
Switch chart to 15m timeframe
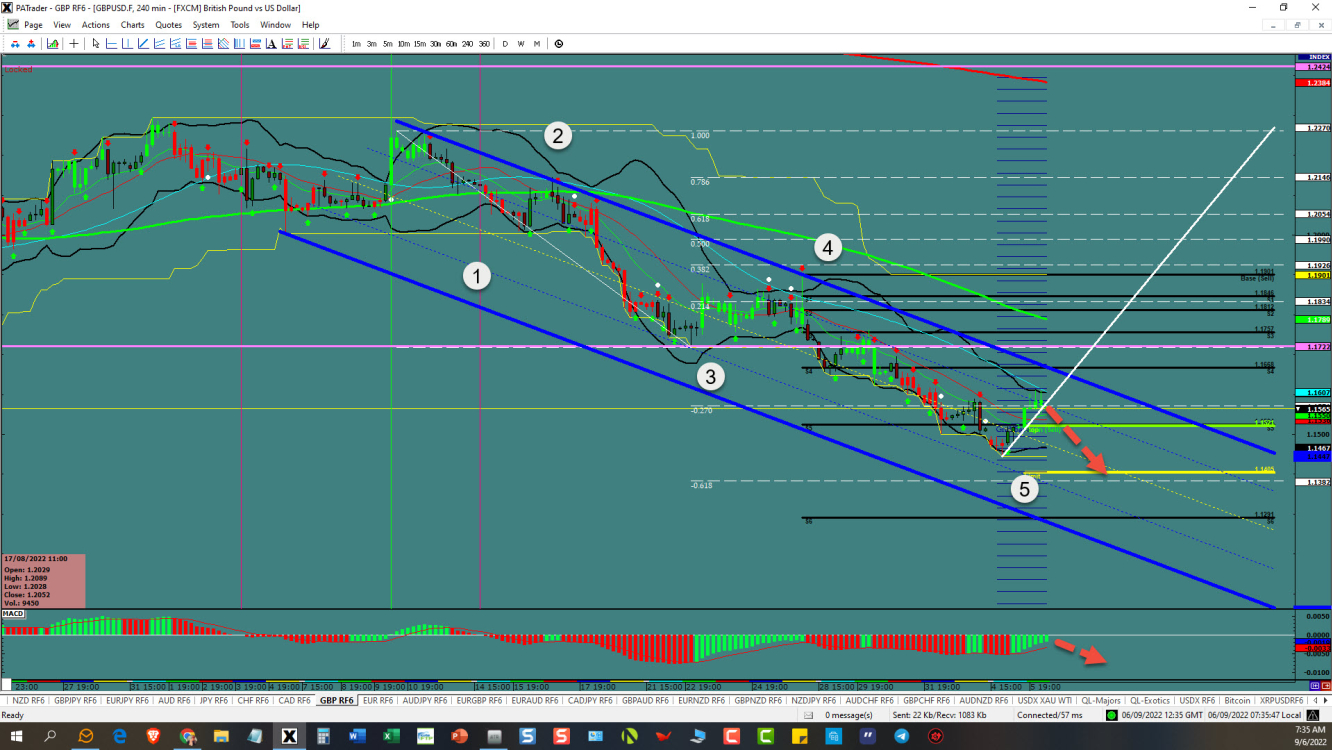point(419,44)
